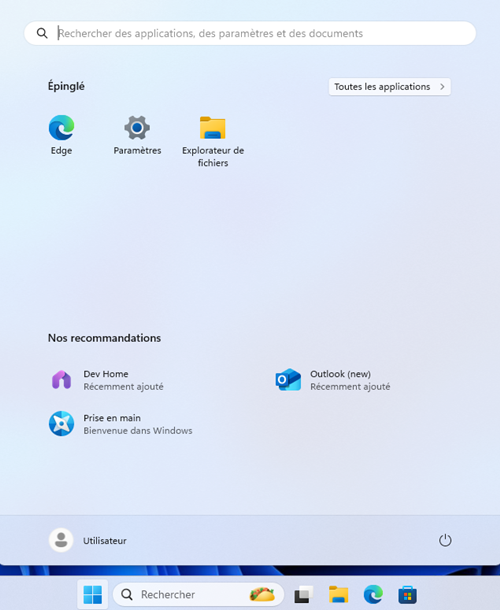This screenshot has width=500, height=610.
Task: Click the magnifier icon in Start search
Action: click(x=42, y=33)
